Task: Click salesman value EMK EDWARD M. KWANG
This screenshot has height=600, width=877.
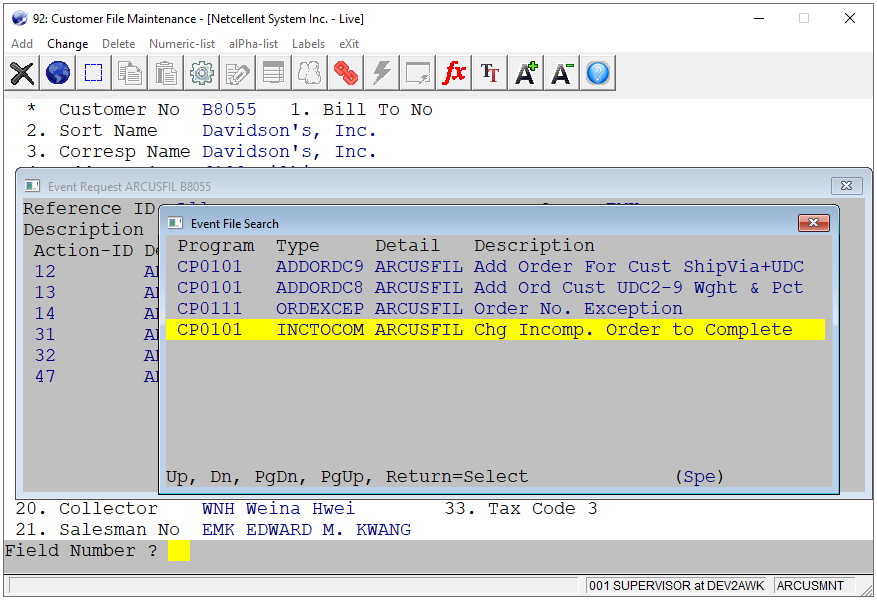Action: [x=307, y=530]
